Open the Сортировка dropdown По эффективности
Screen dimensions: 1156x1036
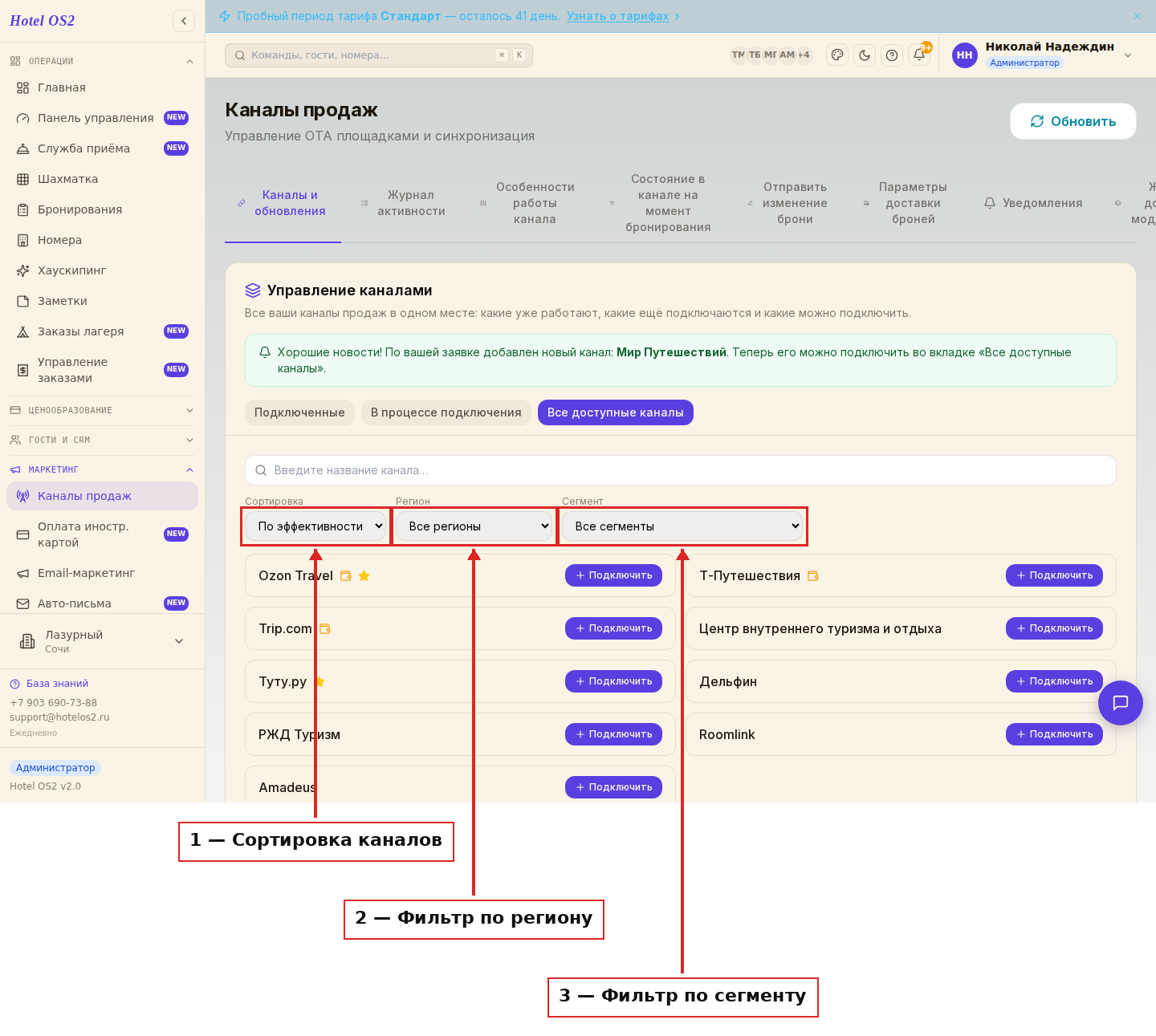click(315, 526)
